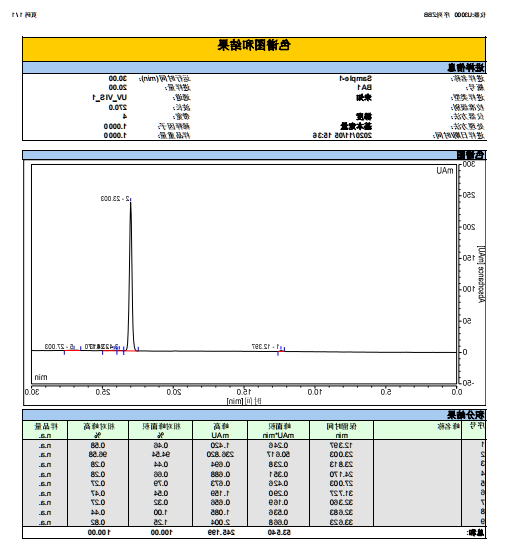
Task: Click peak height cell 236.820
Action: (x=220, y=454)
